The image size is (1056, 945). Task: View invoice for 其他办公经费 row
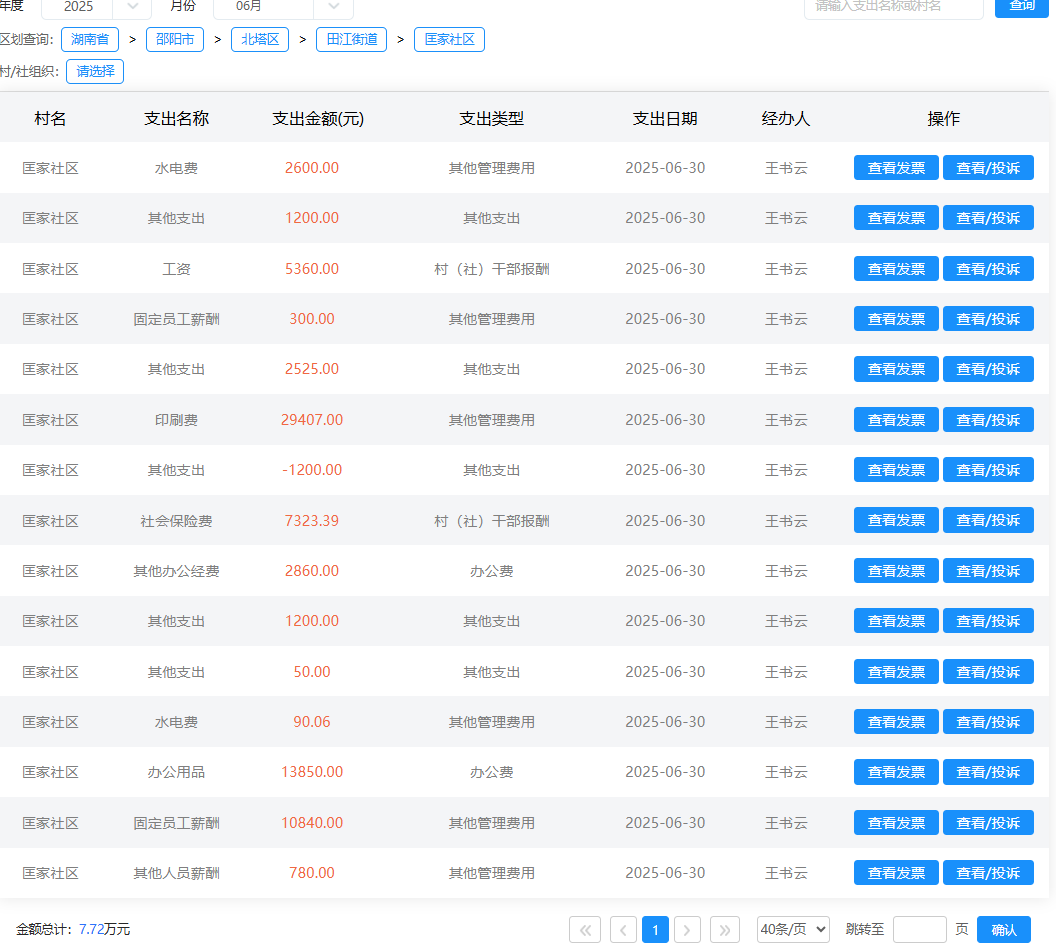point(896,571)
